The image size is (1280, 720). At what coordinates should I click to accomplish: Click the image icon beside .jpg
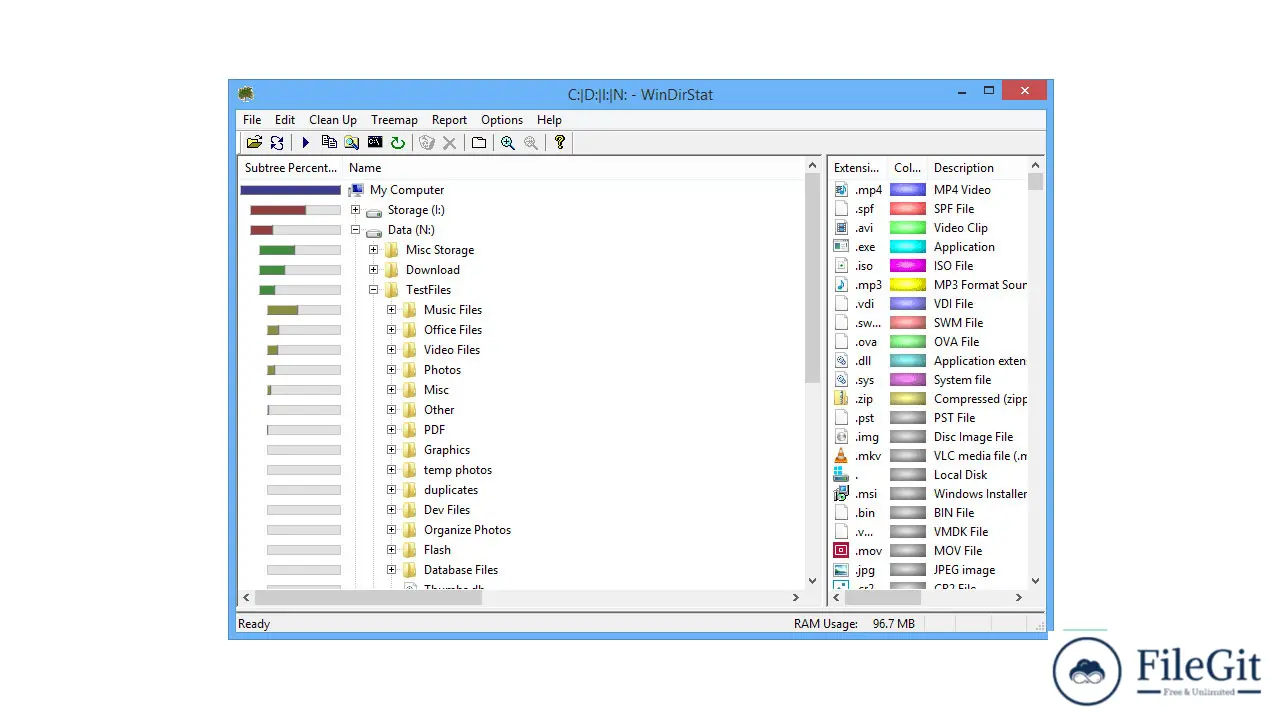(x=841, y=570)
